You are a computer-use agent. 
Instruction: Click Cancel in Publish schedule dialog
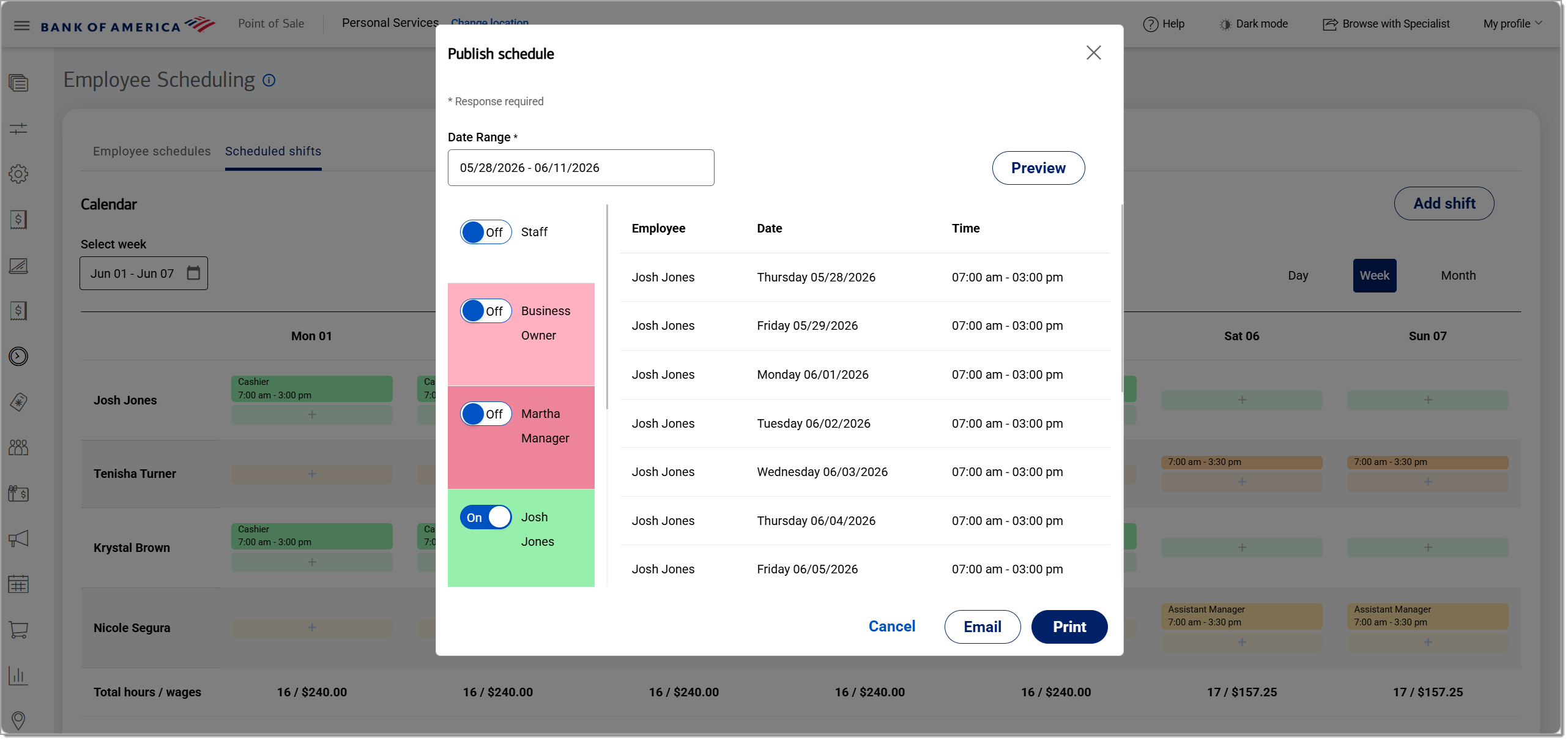click(x=891, y=626)
